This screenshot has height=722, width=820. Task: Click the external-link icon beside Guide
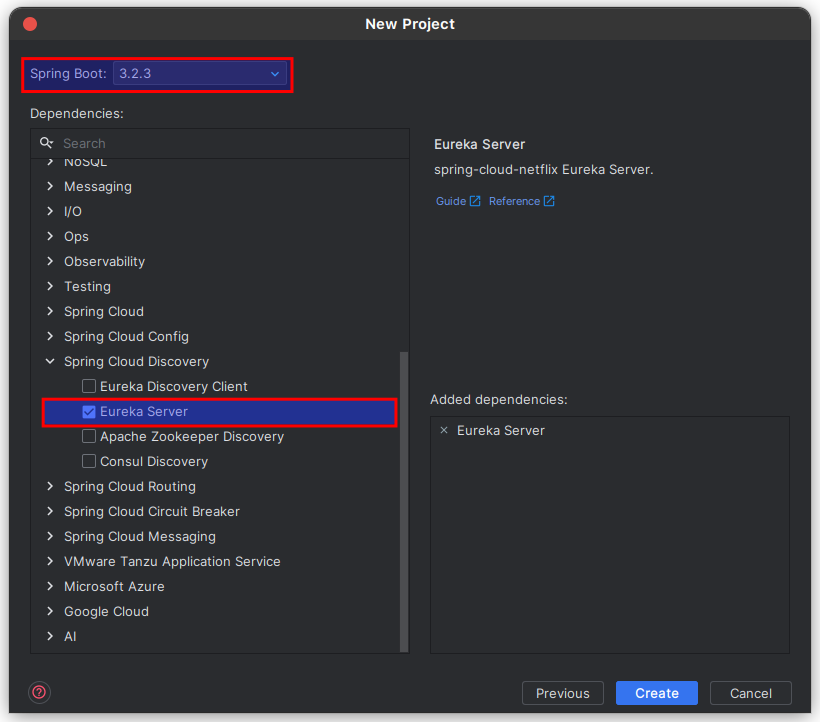pyautogui.click(x=477, y=201)
